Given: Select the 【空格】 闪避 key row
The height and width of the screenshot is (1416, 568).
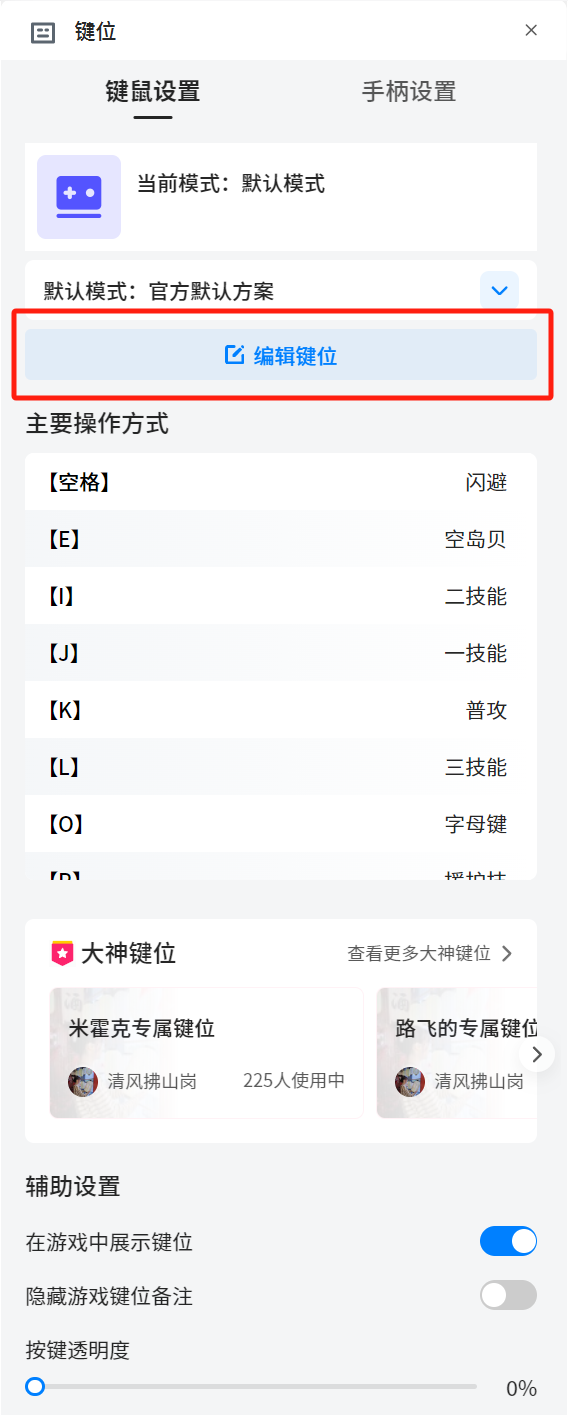Looking at the screenshot, I should click(281, 482).
